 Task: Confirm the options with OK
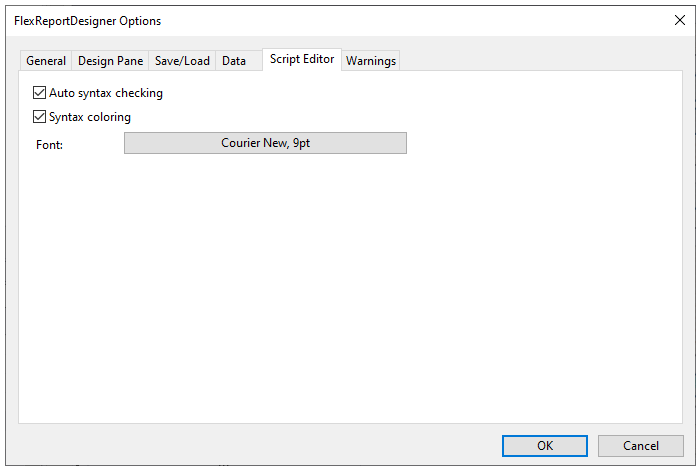coord(545,446)
